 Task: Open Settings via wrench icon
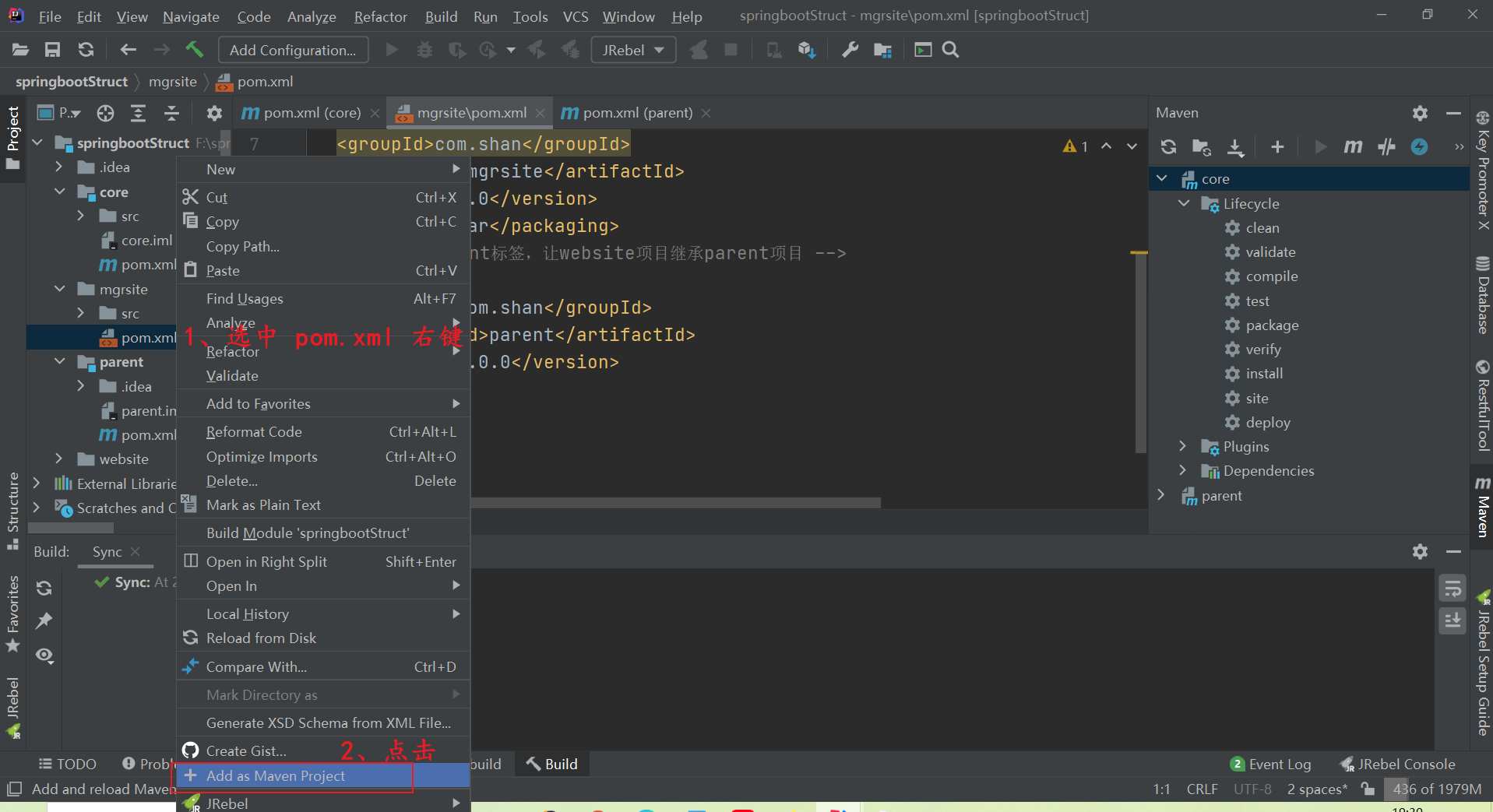click(850, 50)
